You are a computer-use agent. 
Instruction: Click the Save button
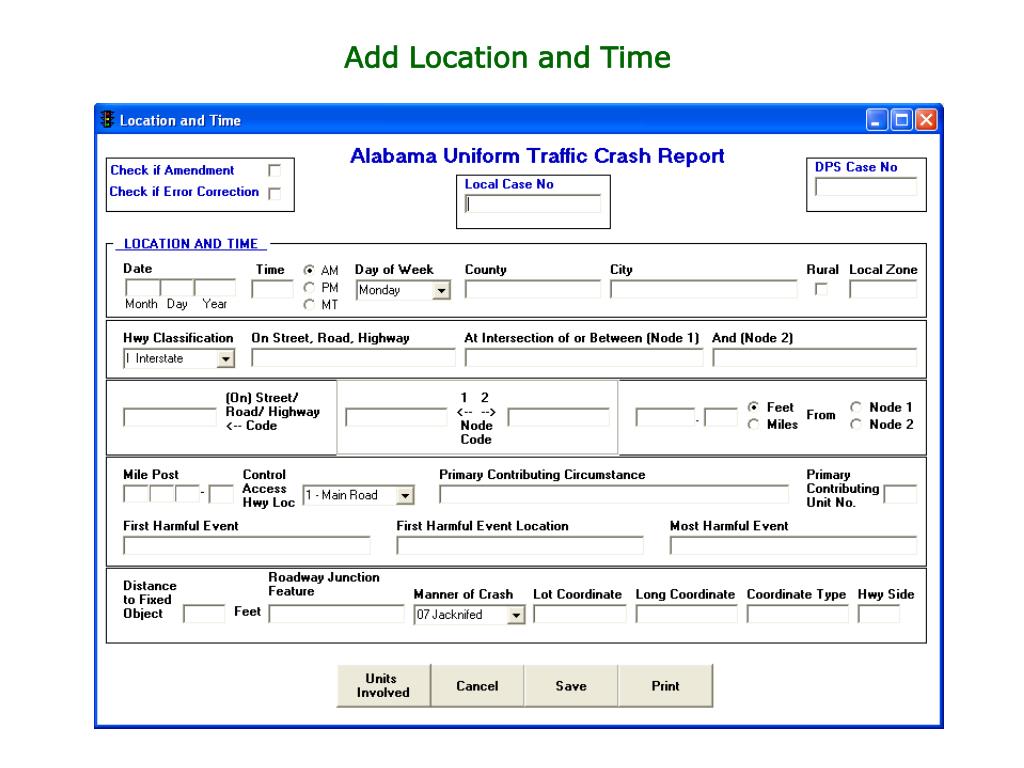tap(571, 686)
